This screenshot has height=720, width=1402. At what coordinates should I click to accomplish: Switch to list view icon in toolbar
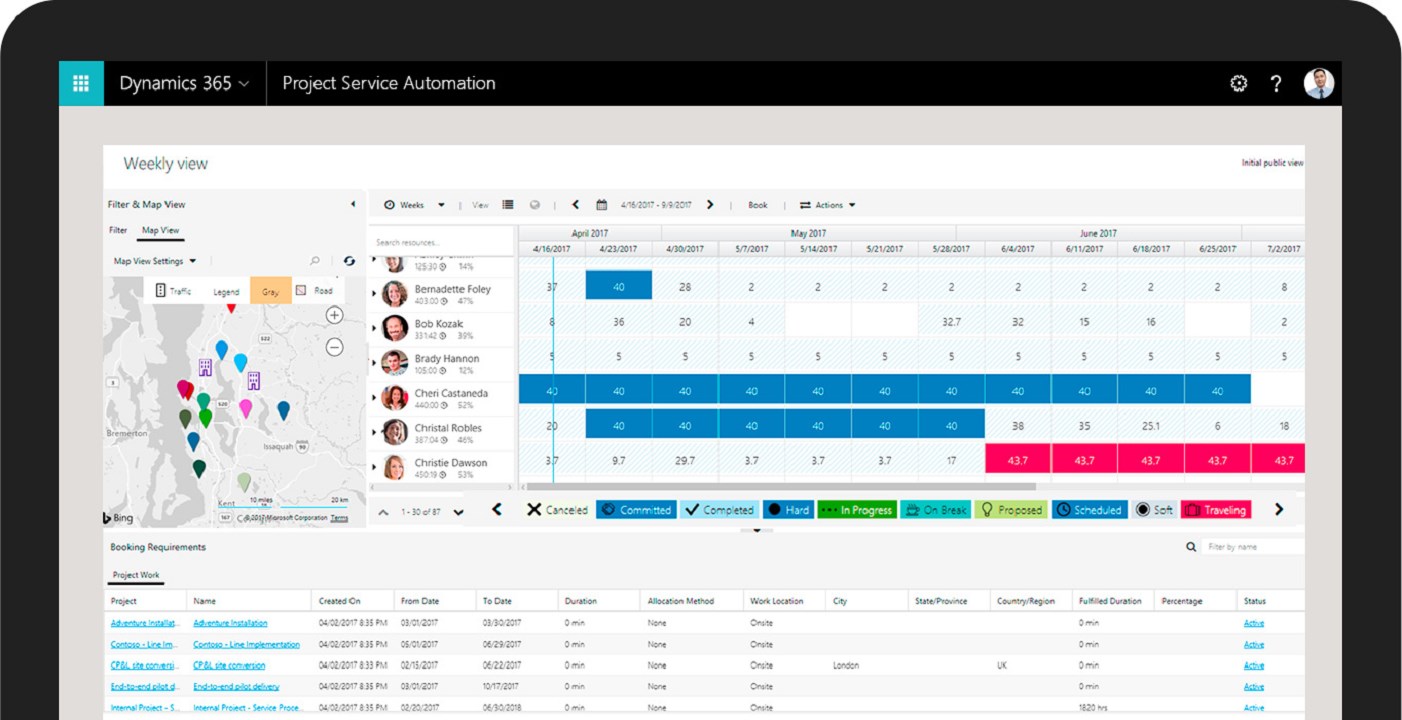[508, 205]
